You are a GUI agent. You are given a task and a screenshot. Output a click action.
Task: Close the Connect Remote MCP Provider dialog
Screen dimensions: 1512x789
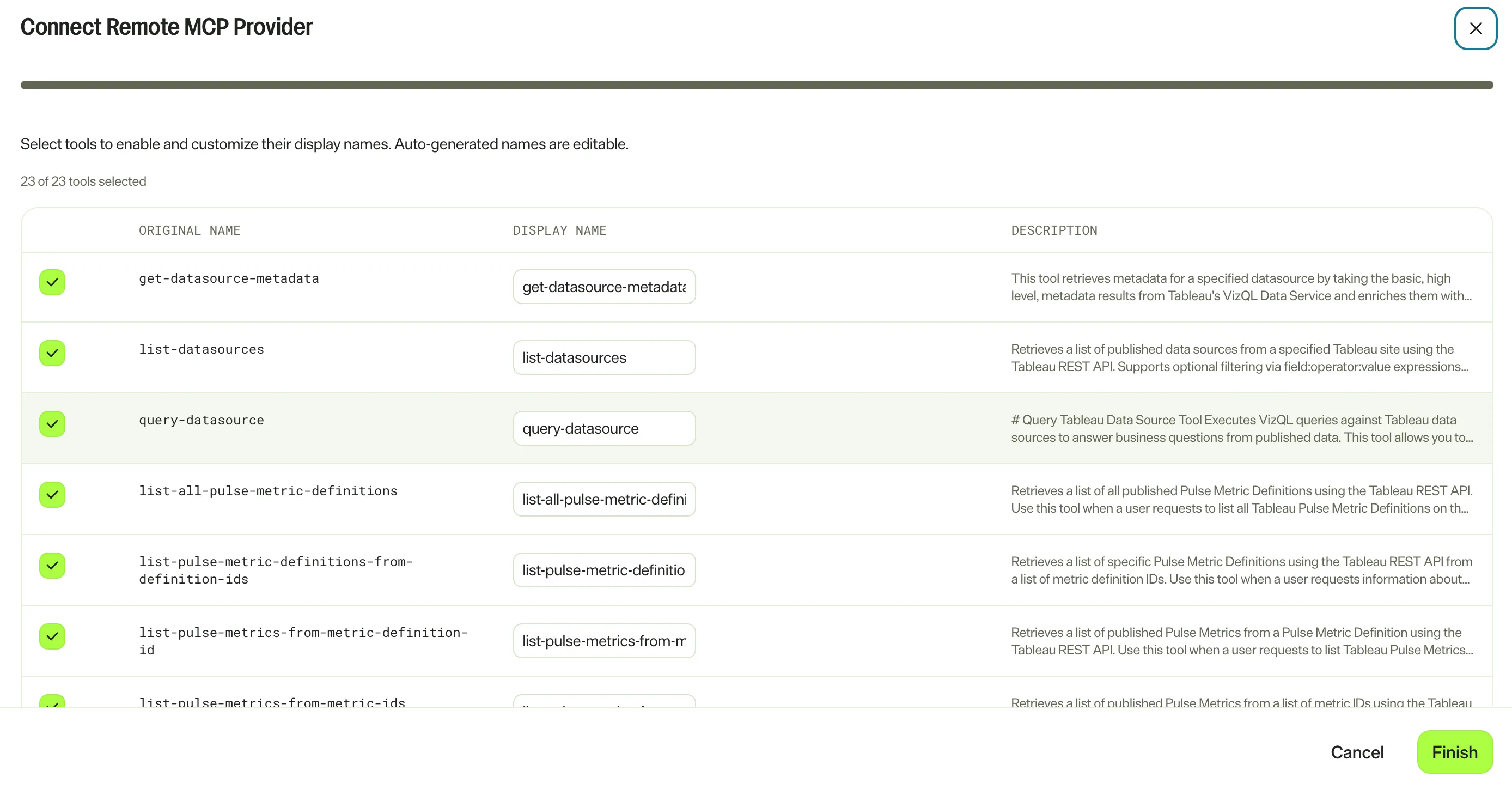(1475, 28)
